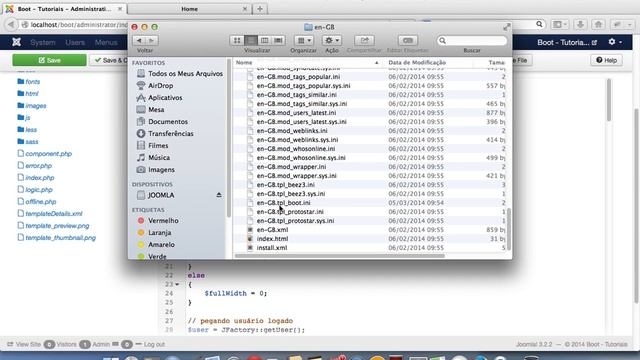The width and height of the screenshot is (640, 360).
Task: Open a new browser tab
Action: [x=260, y=9]
